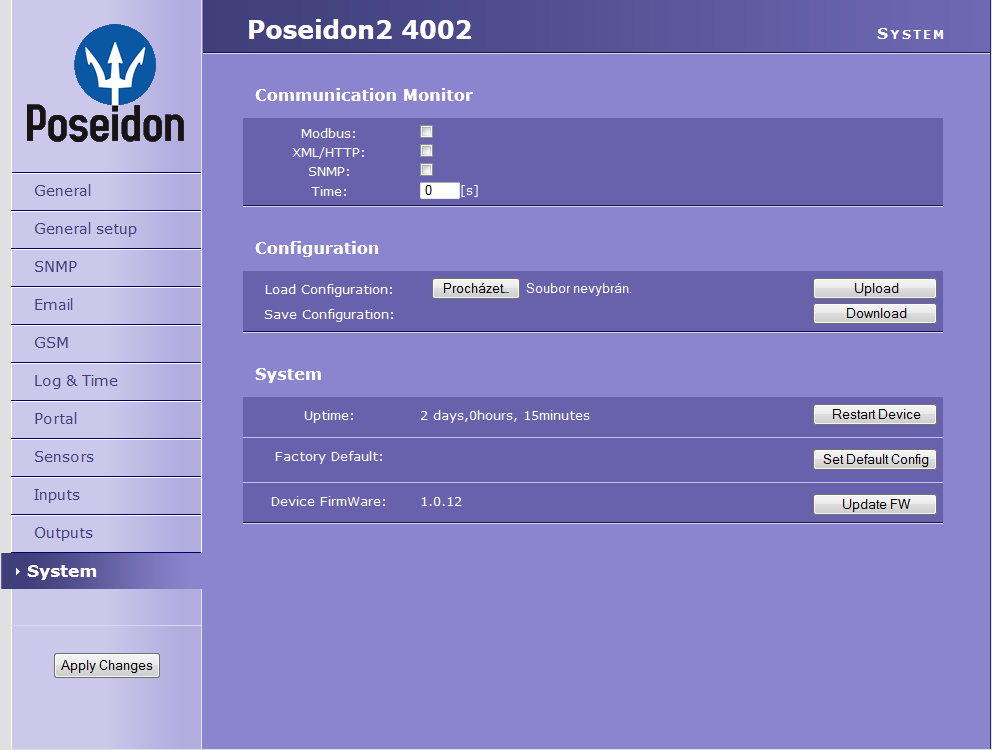This screenshot has width=992, height=750.
Task: Download the saved configuration
Action: pyautogui.click(x=875, y=314)
